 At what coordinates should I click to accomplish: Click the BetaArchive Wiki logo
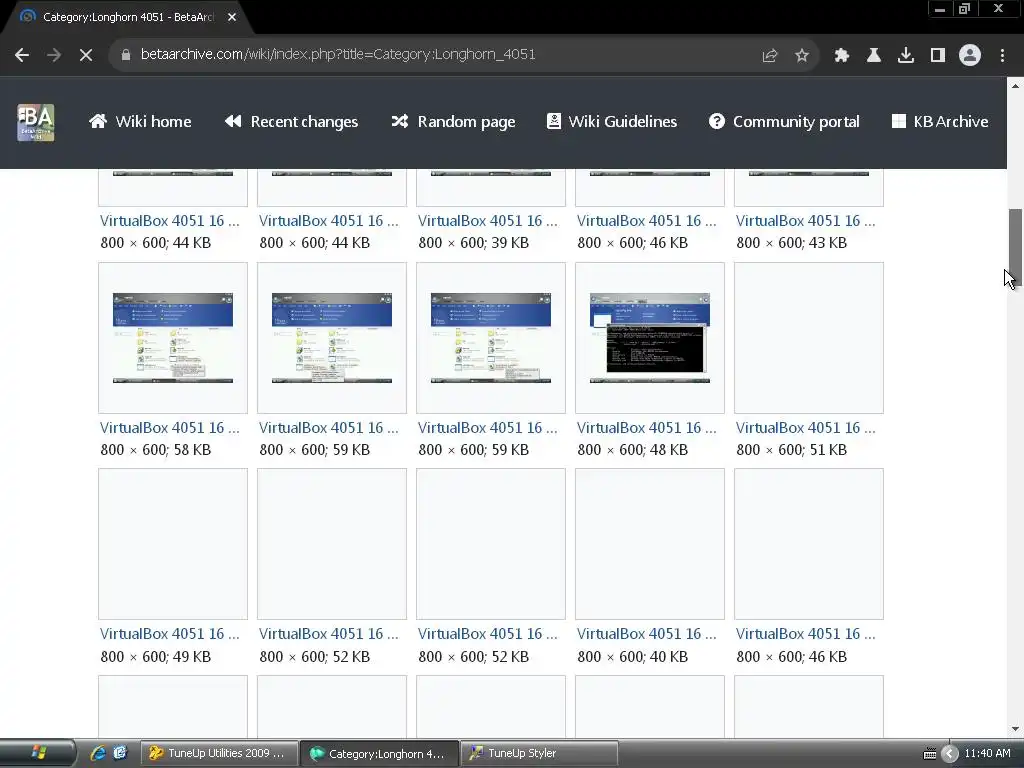point(35,122)
